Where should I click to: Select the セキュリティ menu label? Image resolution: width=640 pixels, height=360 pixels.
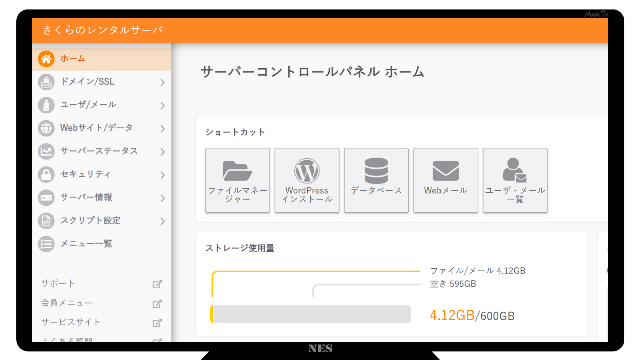(x=85, y=174)
